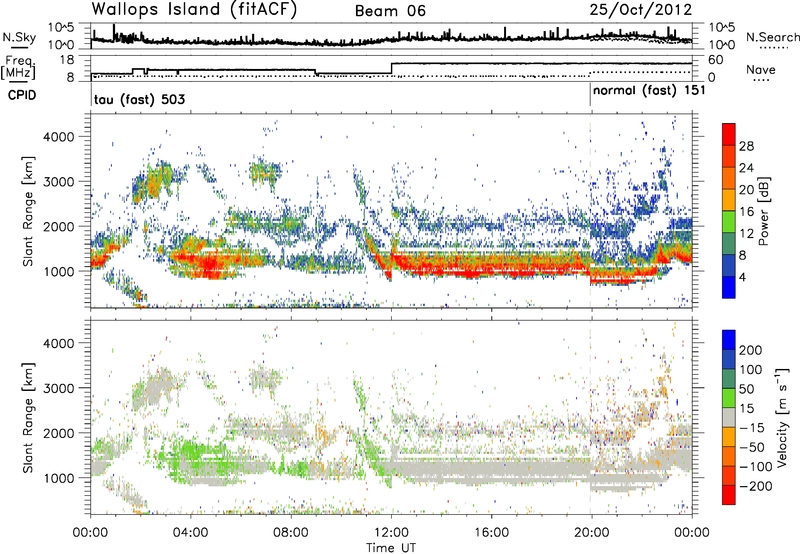This screenshot has width=800, height=554.
Task: Click the "60" tick on Nave axis
Action: click(715, 60)
